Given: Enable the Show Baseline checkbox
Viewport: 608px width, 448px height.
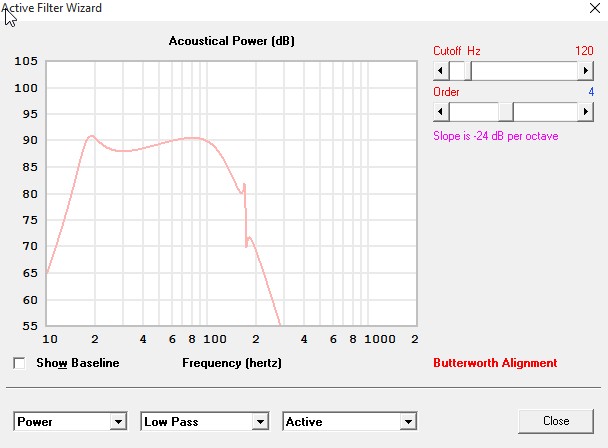Looking at the screenshot, I should click(x=19, y=363).
